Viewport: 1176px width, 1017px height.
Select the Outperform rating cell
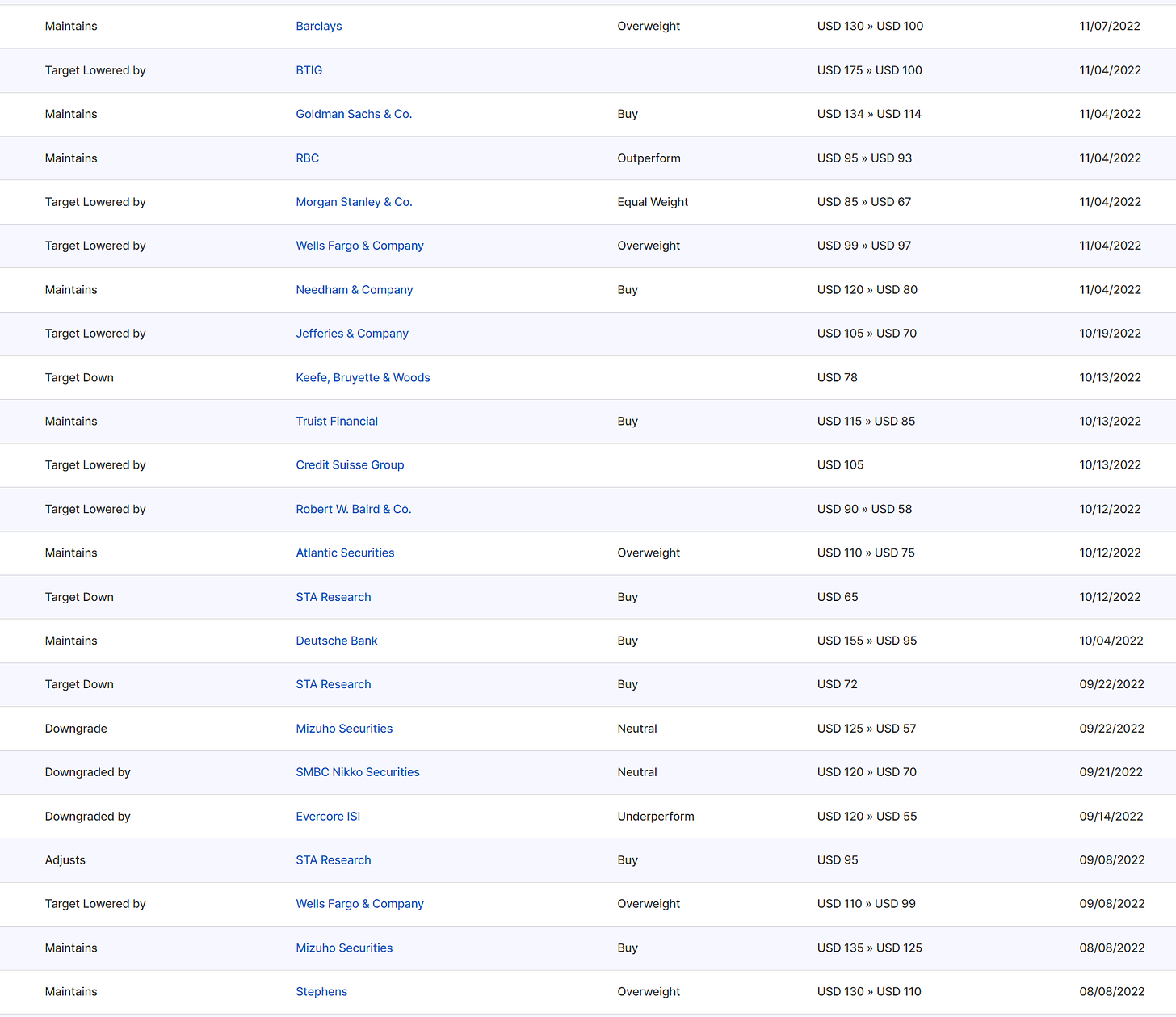click(649, 158)
